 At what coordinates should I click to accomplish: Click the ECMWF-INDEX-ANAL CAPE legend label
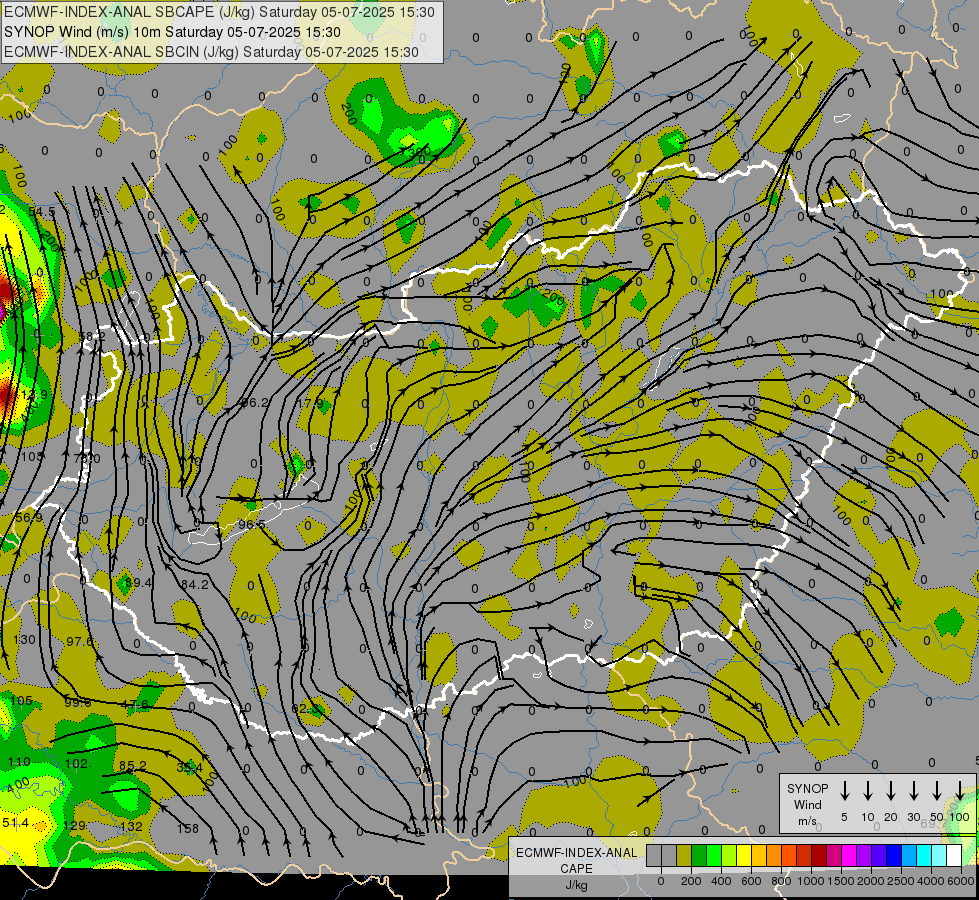coord(576,860)
